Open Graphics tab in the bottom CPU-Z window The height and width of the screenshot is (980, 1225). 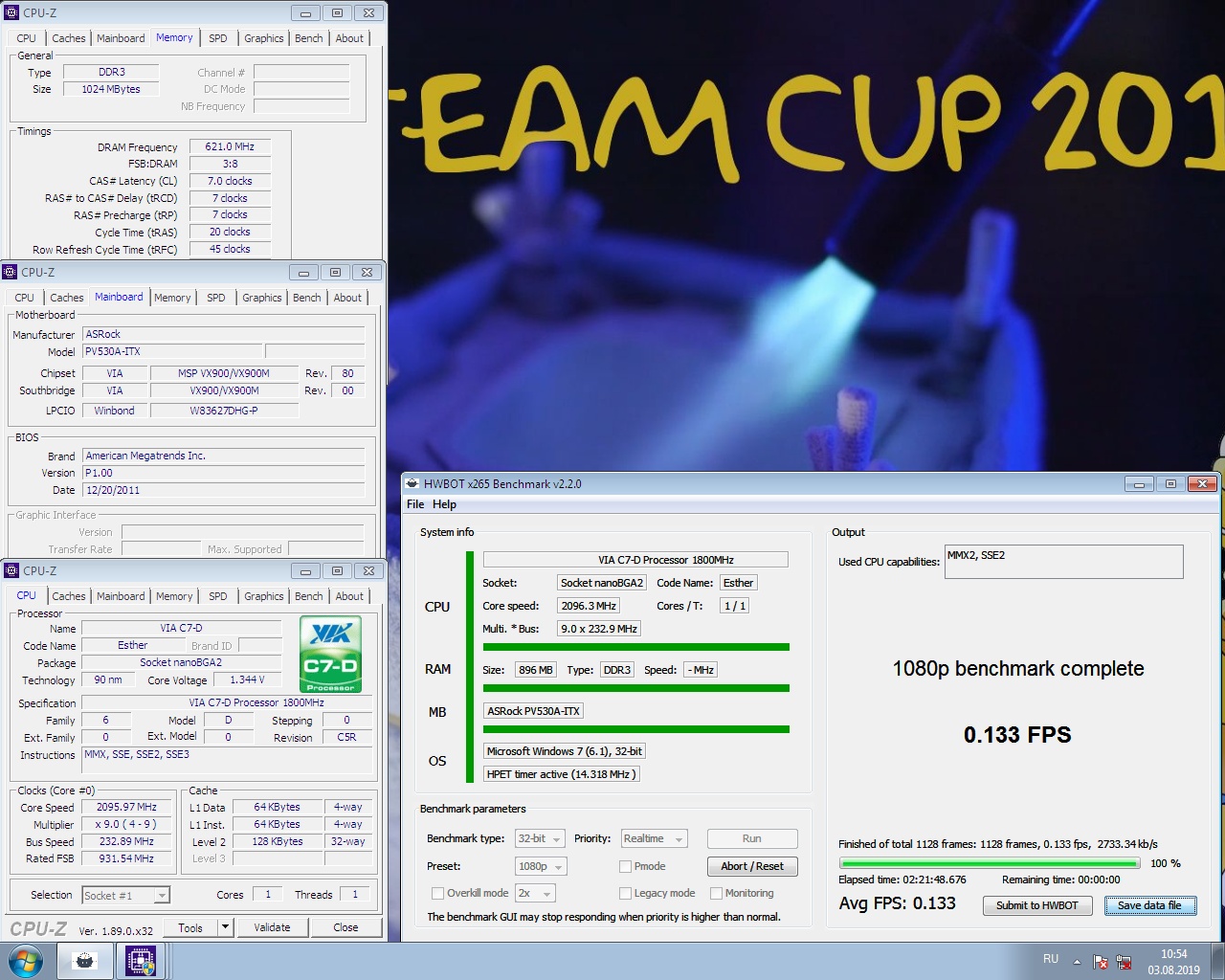264,596
